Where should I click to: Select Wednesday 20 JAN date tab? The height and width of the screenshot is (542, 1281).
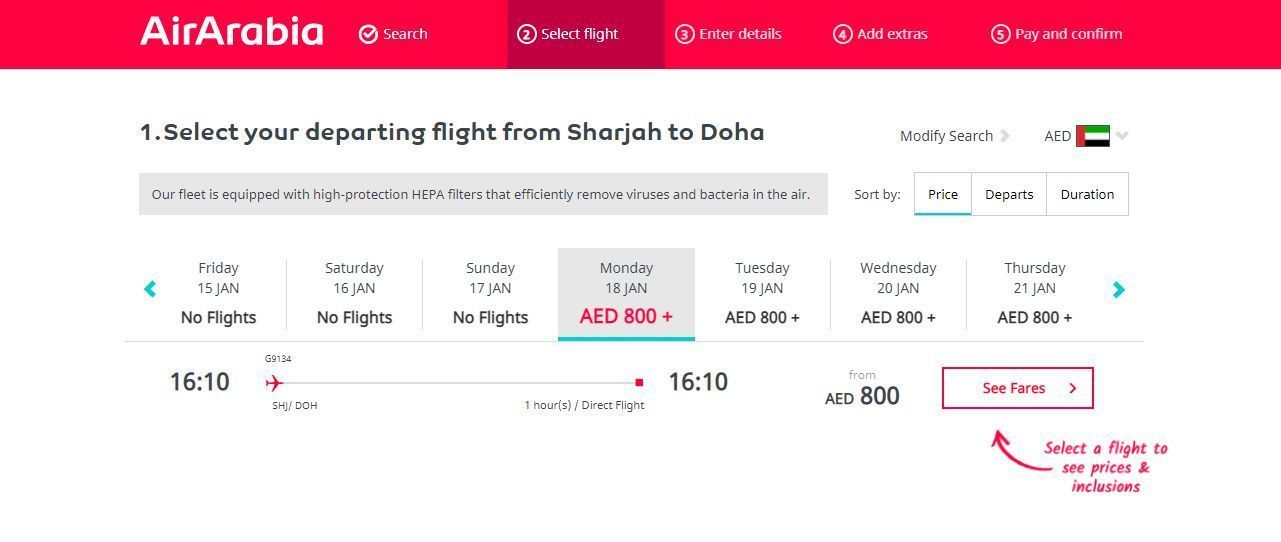pos(898,293)
